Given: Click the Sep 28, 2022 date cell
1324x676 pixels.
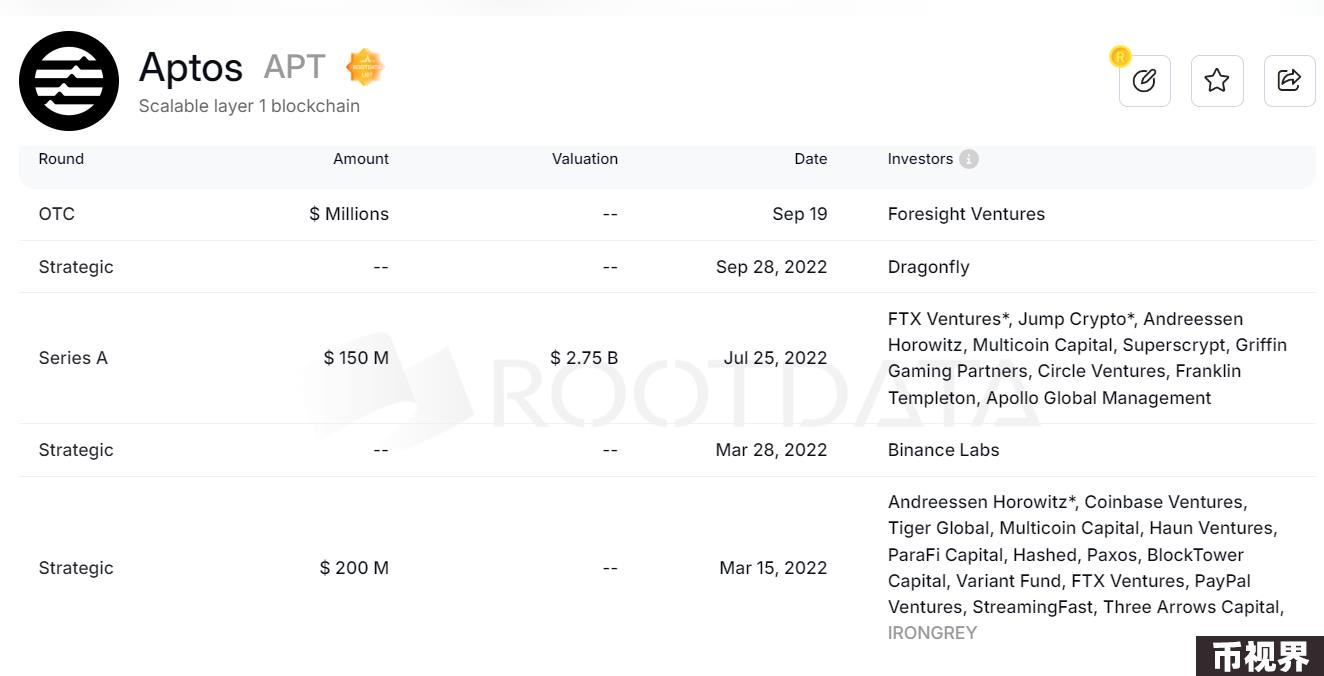Looking at the screenshot, I should pos(772,267).
